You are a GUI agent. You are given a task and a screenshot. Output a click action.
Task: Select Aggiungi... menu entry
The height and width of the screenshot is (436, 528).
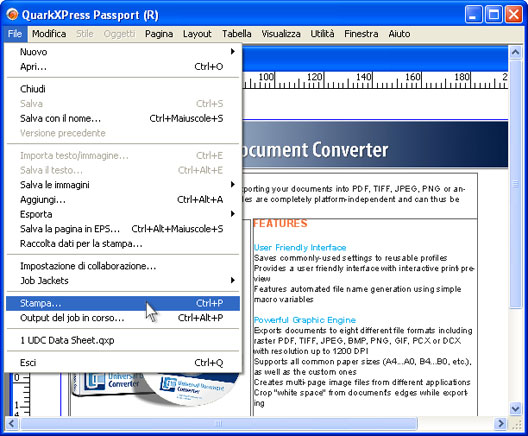click(123, 200)
